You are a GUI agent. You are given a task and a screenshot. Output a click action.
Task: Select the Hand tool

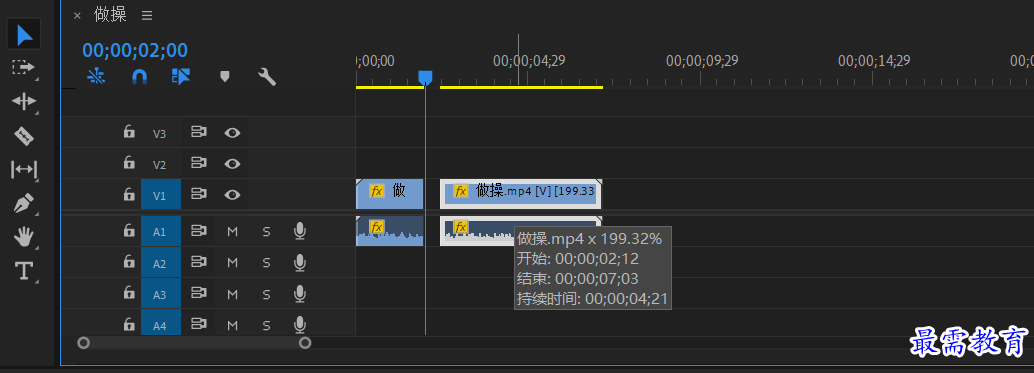point(24,237)
